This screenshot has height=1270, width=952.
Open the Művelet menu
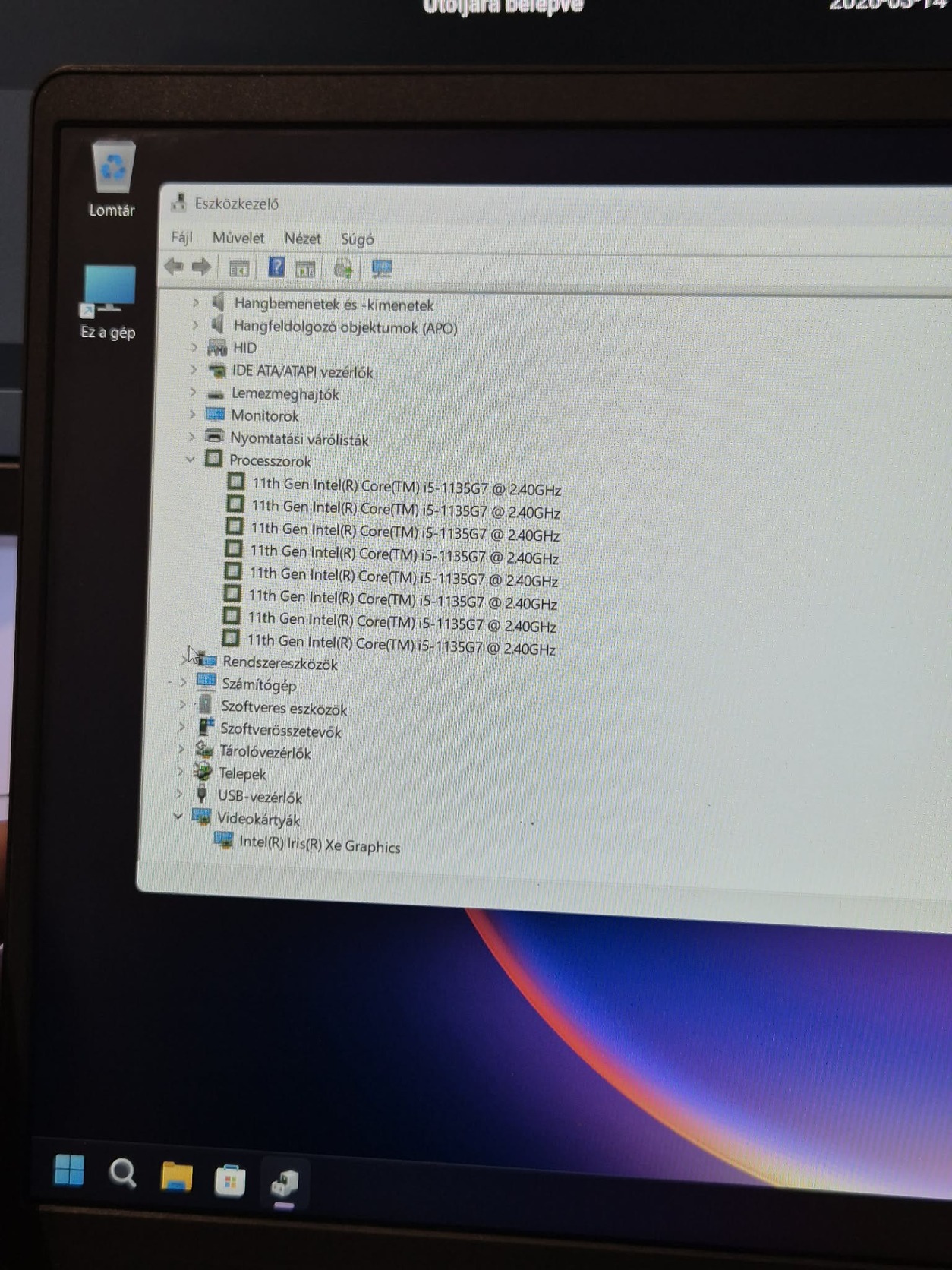(238, 238)
